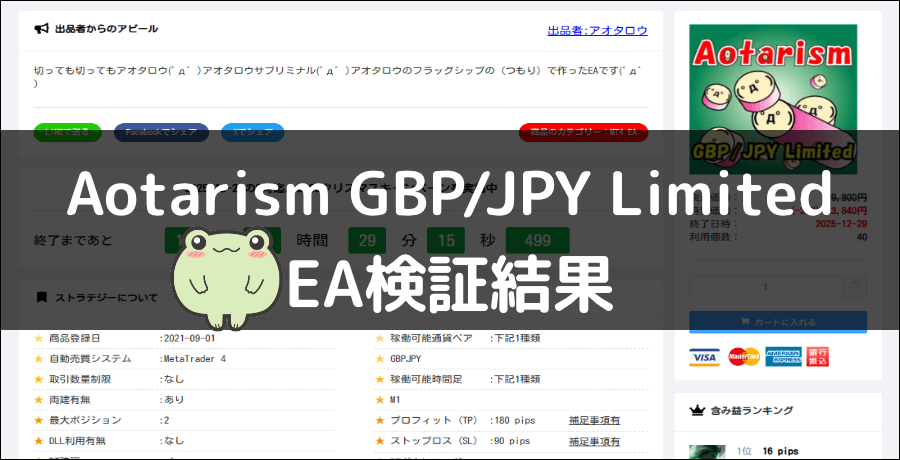The height and width of the screenshot is (460, 900).
Task: Open the red 商品のカテゴリー MT4 EA button
Action: click(583, 132)
